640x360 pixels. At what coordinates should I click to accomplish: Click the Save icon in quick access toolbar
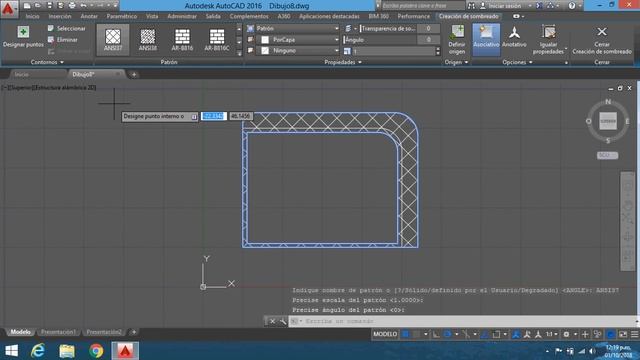(x=49, y=6)
